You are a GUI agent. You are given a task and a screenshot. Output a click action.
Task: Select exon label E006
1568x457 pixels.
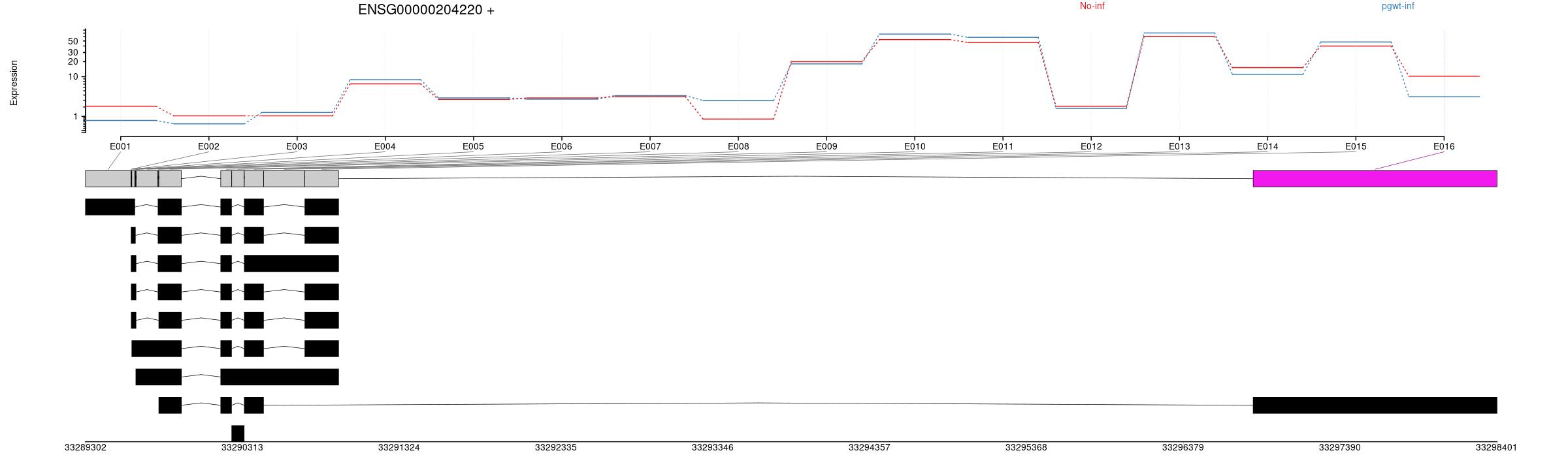(x=561, y=146)
